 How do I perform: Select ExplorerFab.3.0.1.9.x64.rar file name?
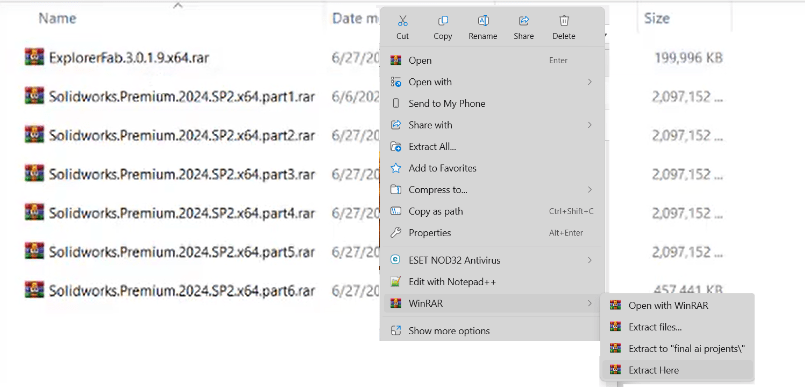tap(129, 57)
